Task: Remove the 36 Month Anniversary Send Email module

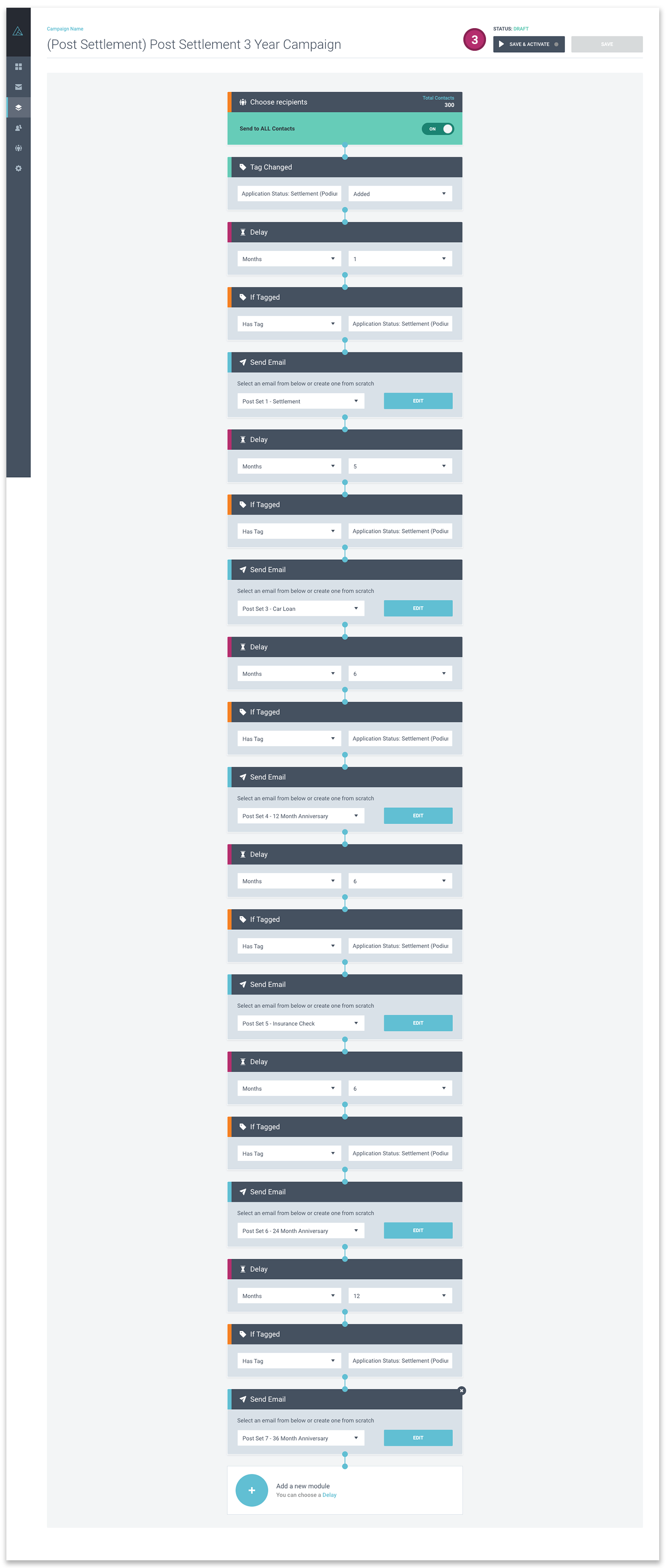Action: point(462,1391)
